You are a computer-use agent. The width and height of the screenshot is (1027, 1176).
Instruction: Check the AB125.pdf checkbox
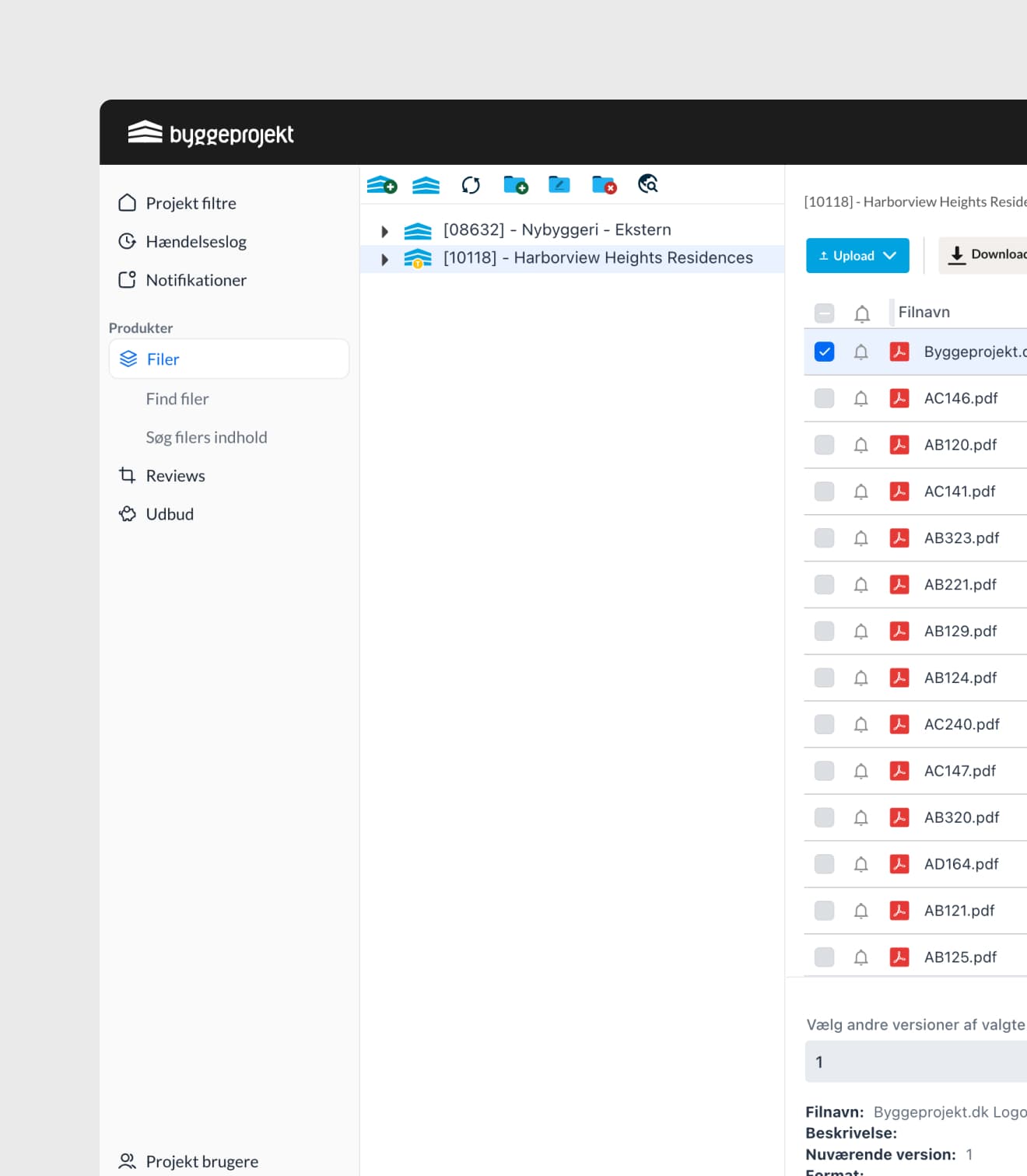(824, 957)
